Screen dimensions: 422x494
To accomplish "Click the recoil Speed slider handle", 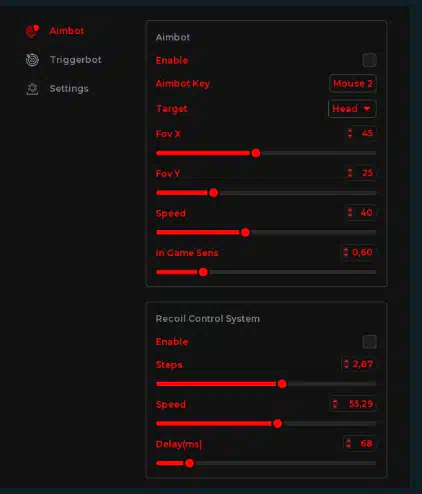I will tap(278, 424).
